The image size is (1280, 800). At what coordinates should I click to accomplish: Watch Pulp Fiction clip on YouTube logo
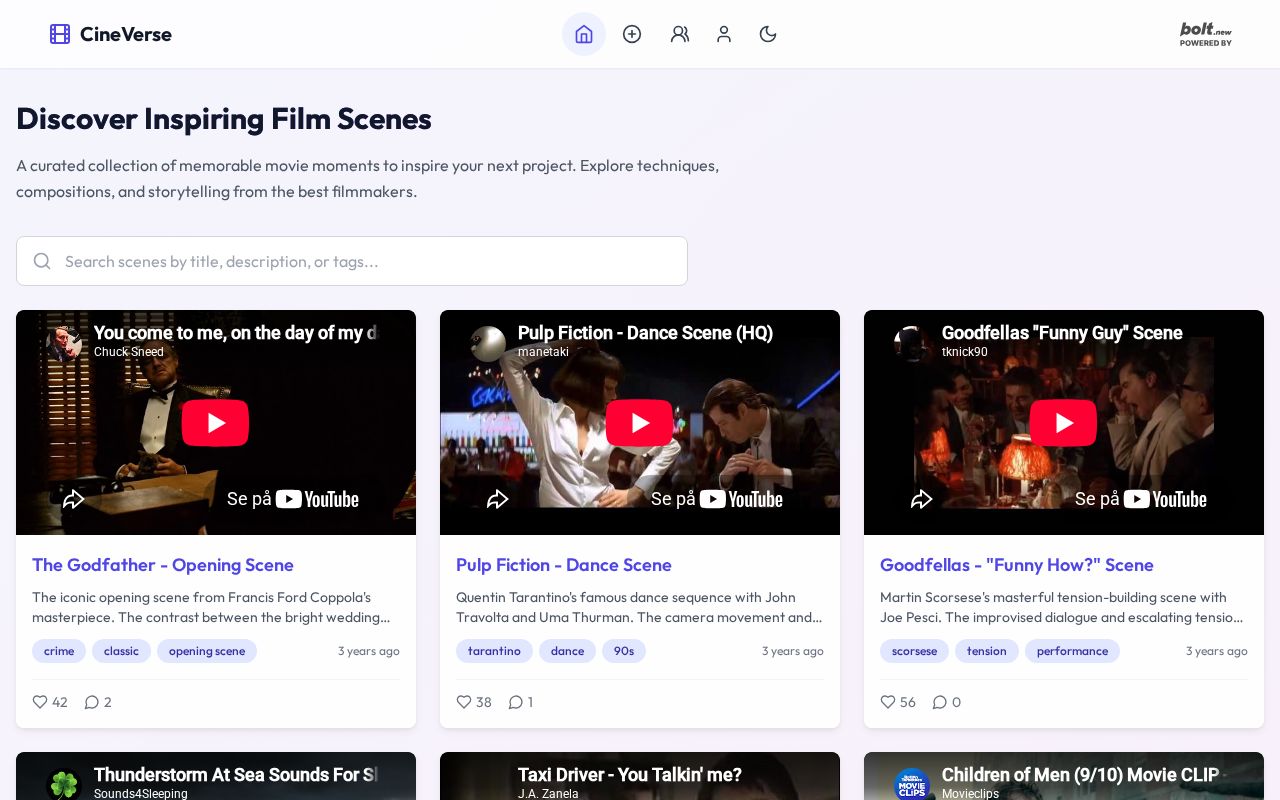pos(741,499)
